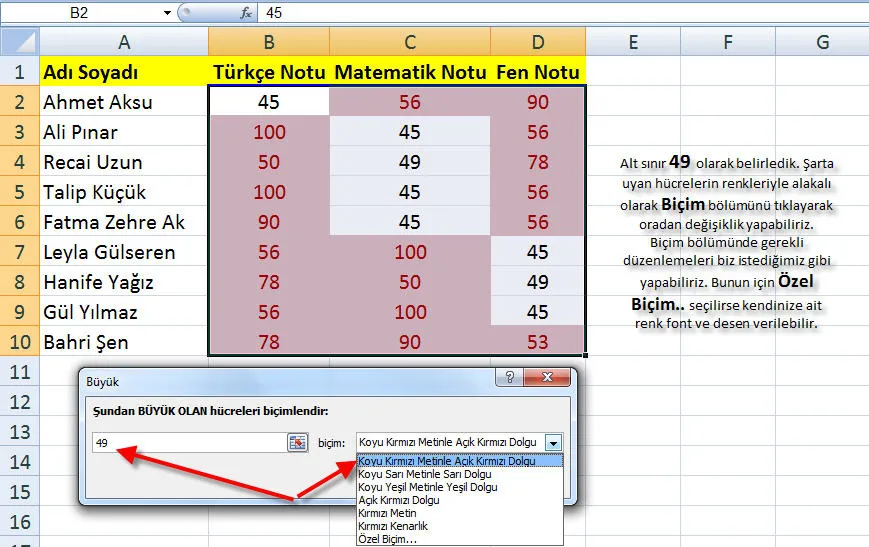Expand the biçim format dropdown arrow
Image resolution: width=869 pixels, height=547 pixels.
(553, 442)
